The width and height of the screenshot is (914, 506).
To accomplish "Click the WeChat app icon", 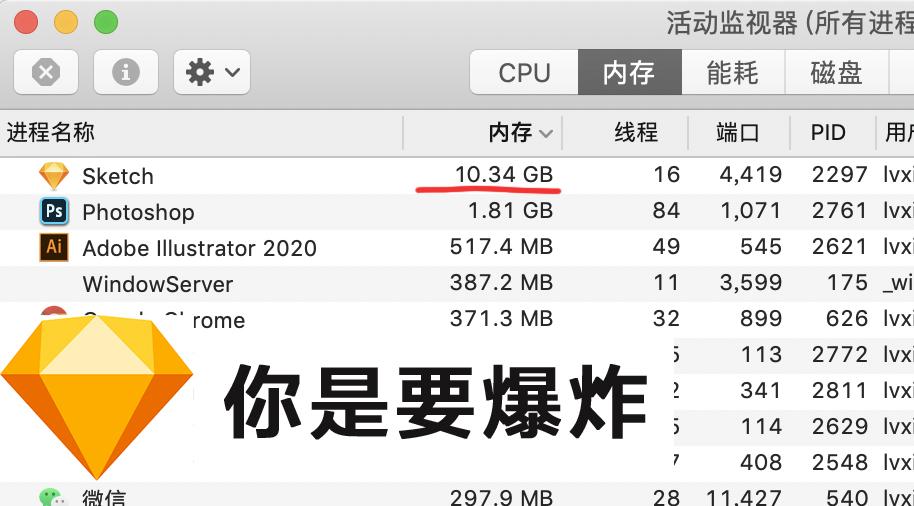I will click(52, 497).
